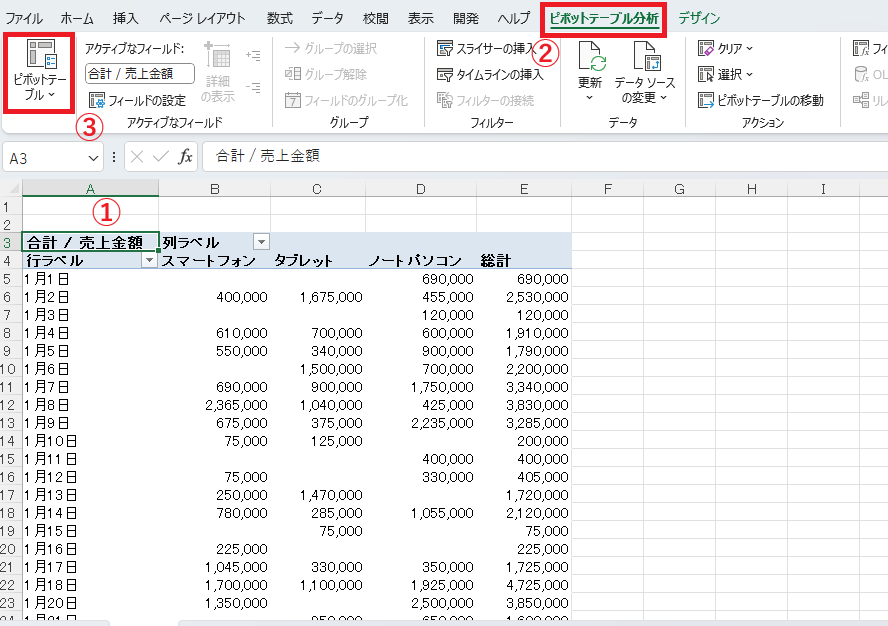Switch to the 数式 tab
The height and width of the screenshot is (626, 888).
click(x=280, y=19)
